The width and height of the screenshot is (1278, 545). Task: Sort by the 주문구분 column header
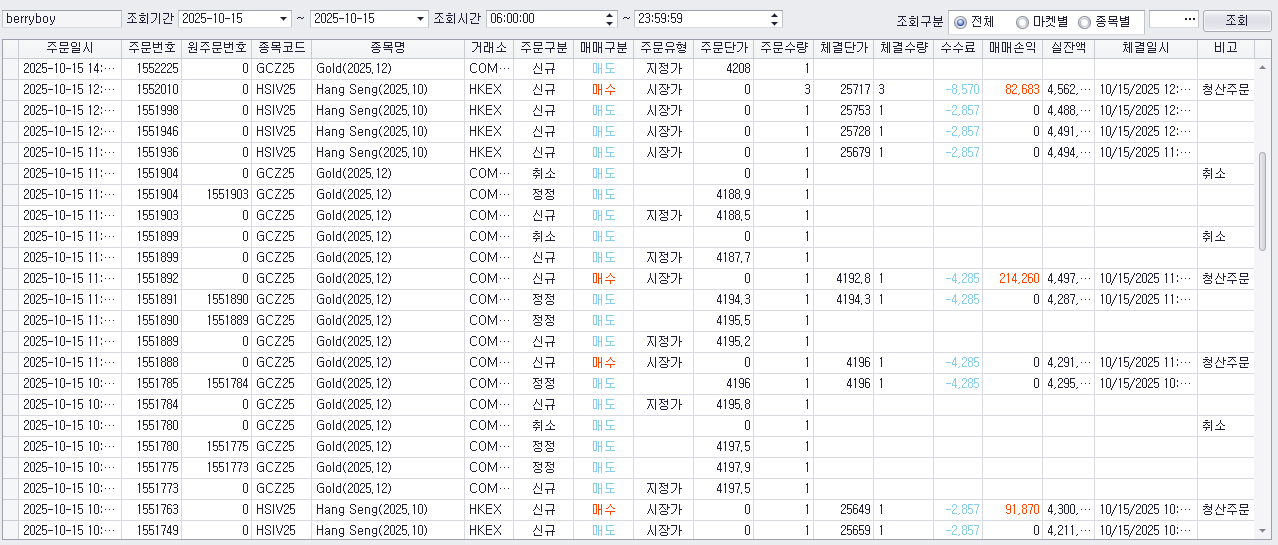[x=544, y=48]
